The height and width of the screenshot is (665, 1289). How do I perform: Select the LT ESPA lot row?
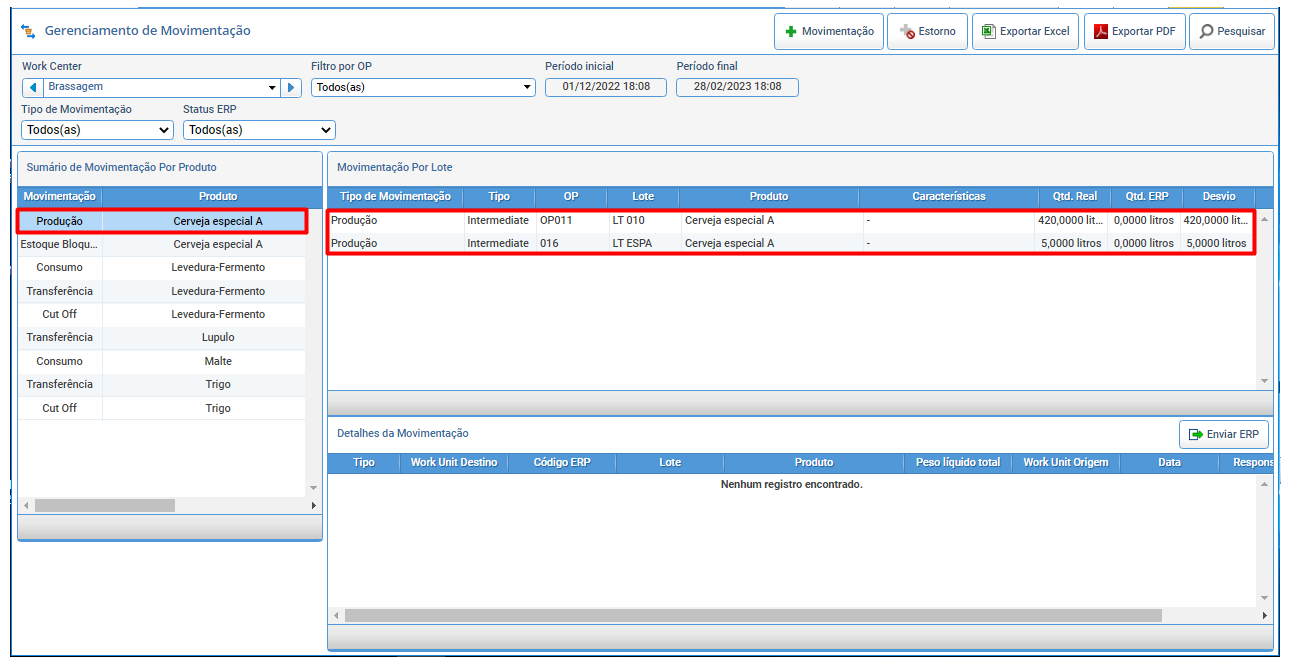click(791, 243)
